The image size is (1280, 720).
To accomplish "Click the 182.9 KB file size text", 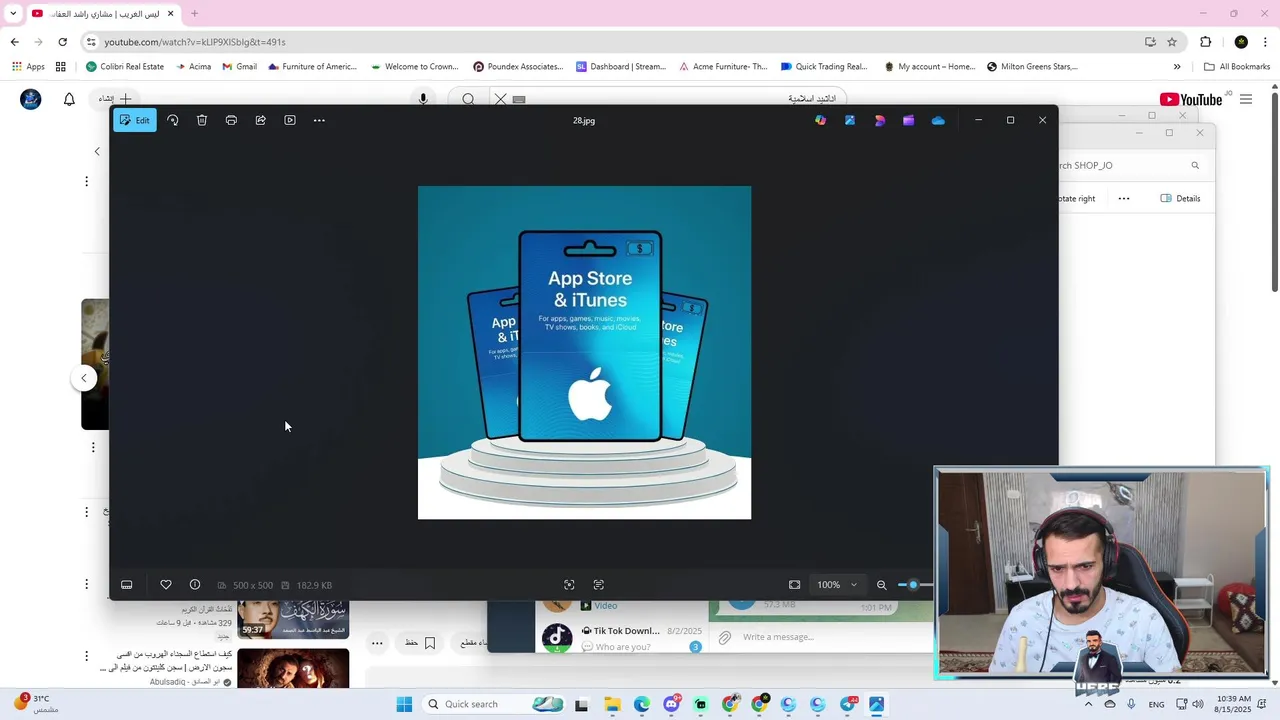I will point(314,585).
